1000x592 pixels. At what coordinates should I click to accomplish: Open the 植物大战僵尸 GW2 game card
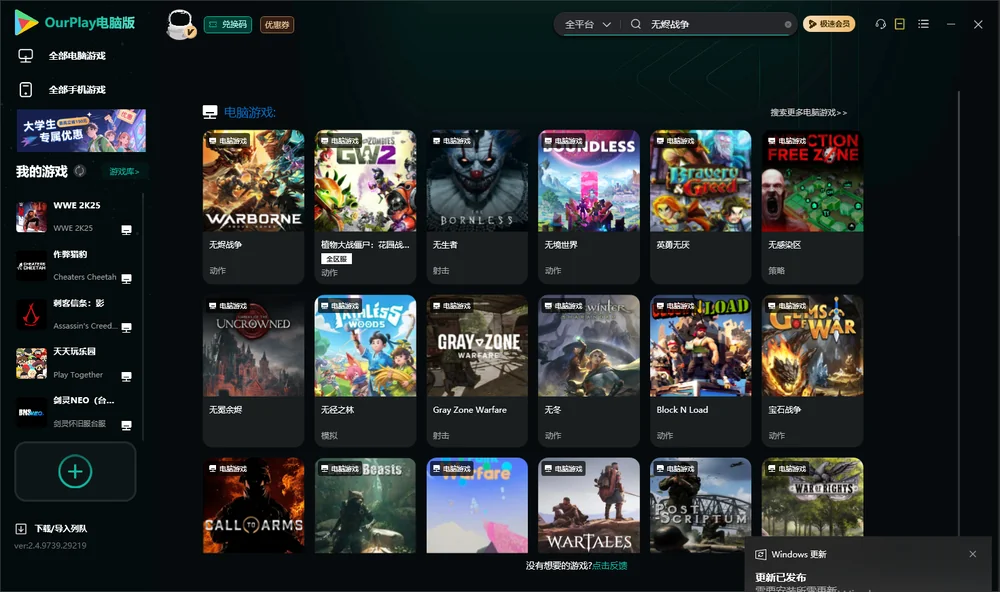(x=365, y=207)
